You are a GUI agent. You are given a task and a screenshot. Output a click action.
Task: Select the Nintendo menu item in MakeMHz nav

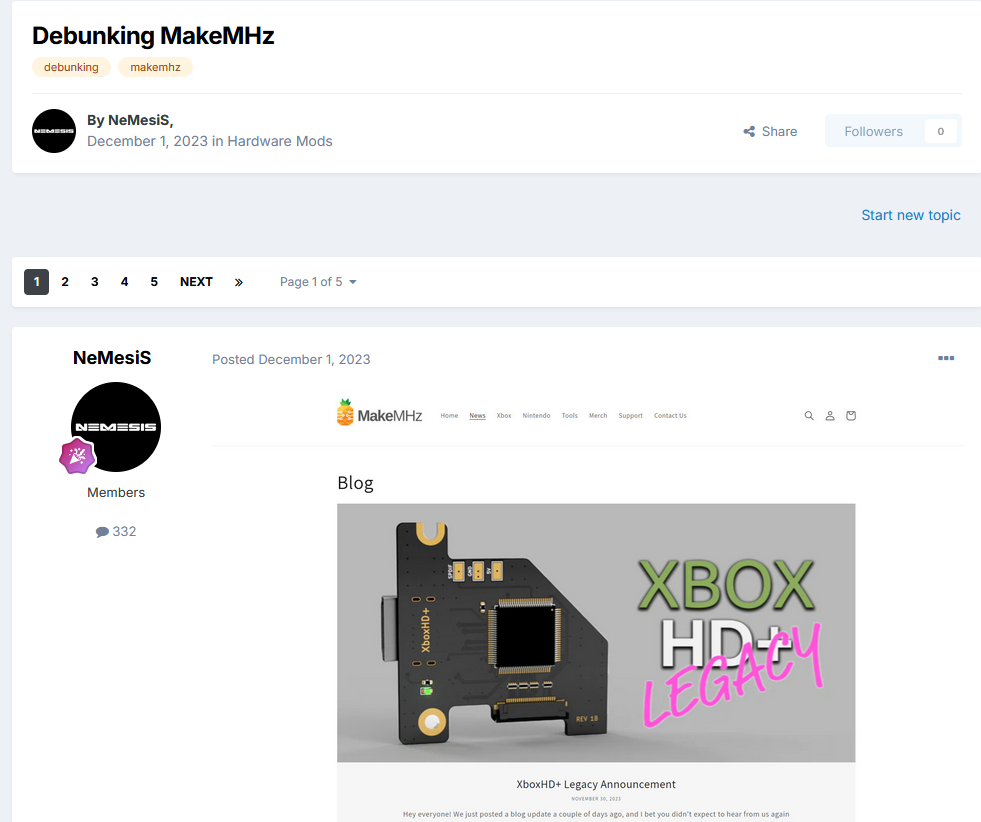click(x=536, y=415)
